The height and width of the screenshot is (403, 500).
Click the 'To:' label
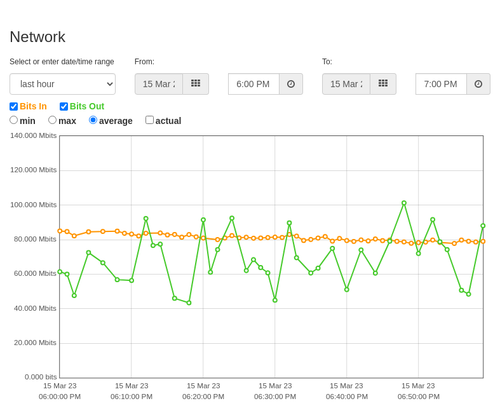click(x=327, y=62)
